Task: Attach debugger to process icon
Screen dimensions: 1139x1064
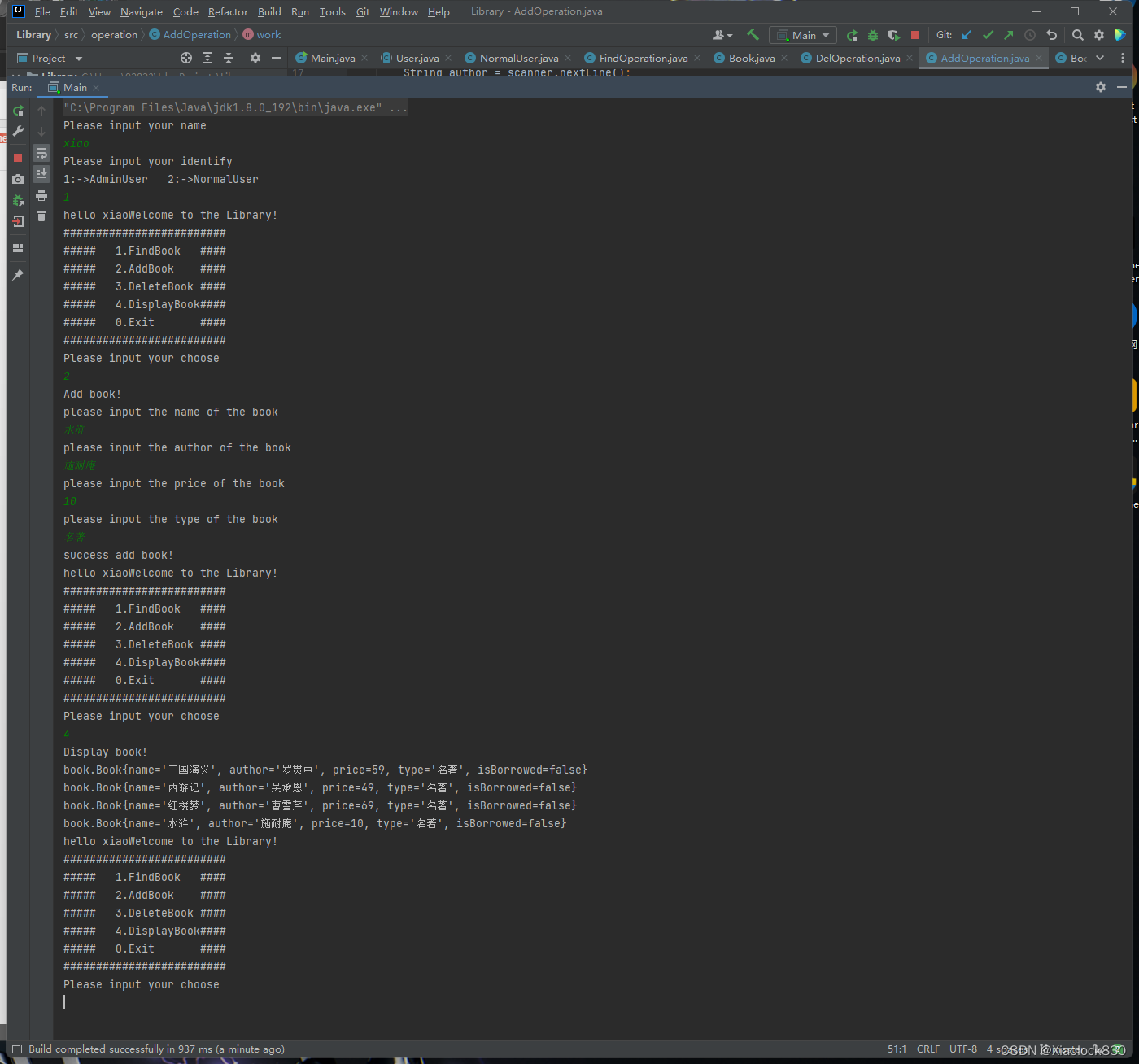Action: (x=18, y=200)
